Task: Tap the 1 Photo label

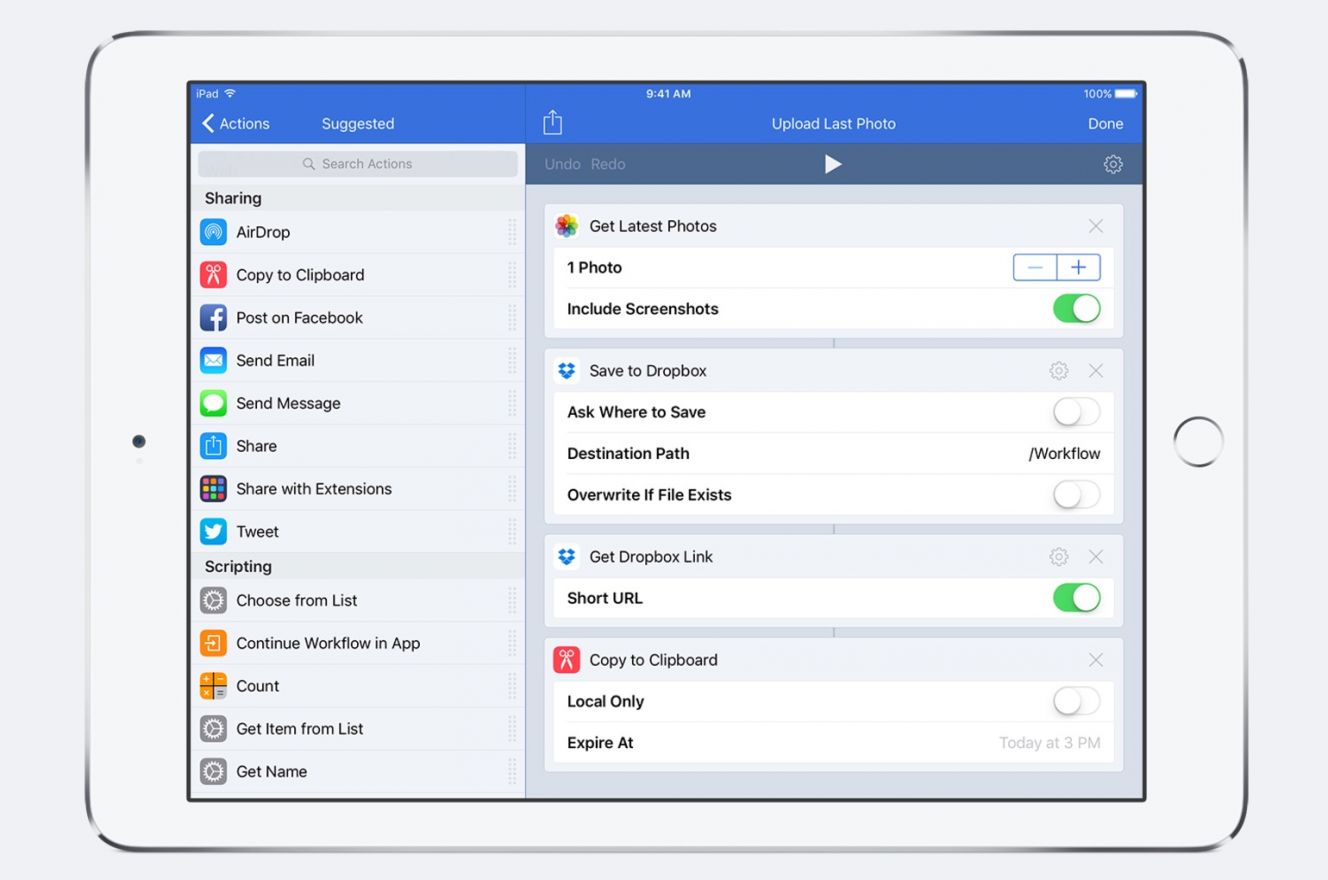Action: point(594,268)
